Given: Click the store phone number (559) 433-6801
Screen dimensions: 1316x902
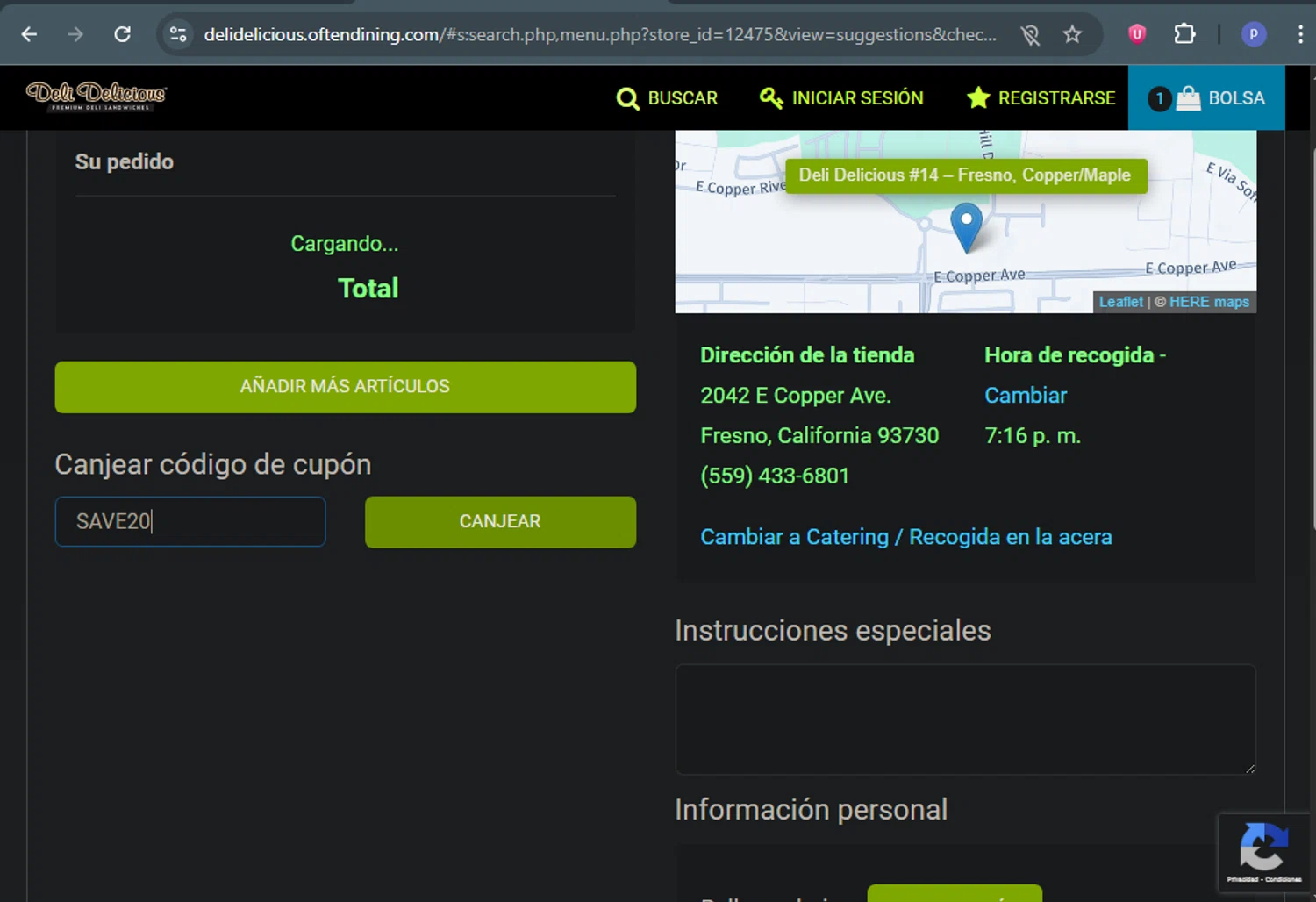Looking at the screenshot, I should [775, 476].
